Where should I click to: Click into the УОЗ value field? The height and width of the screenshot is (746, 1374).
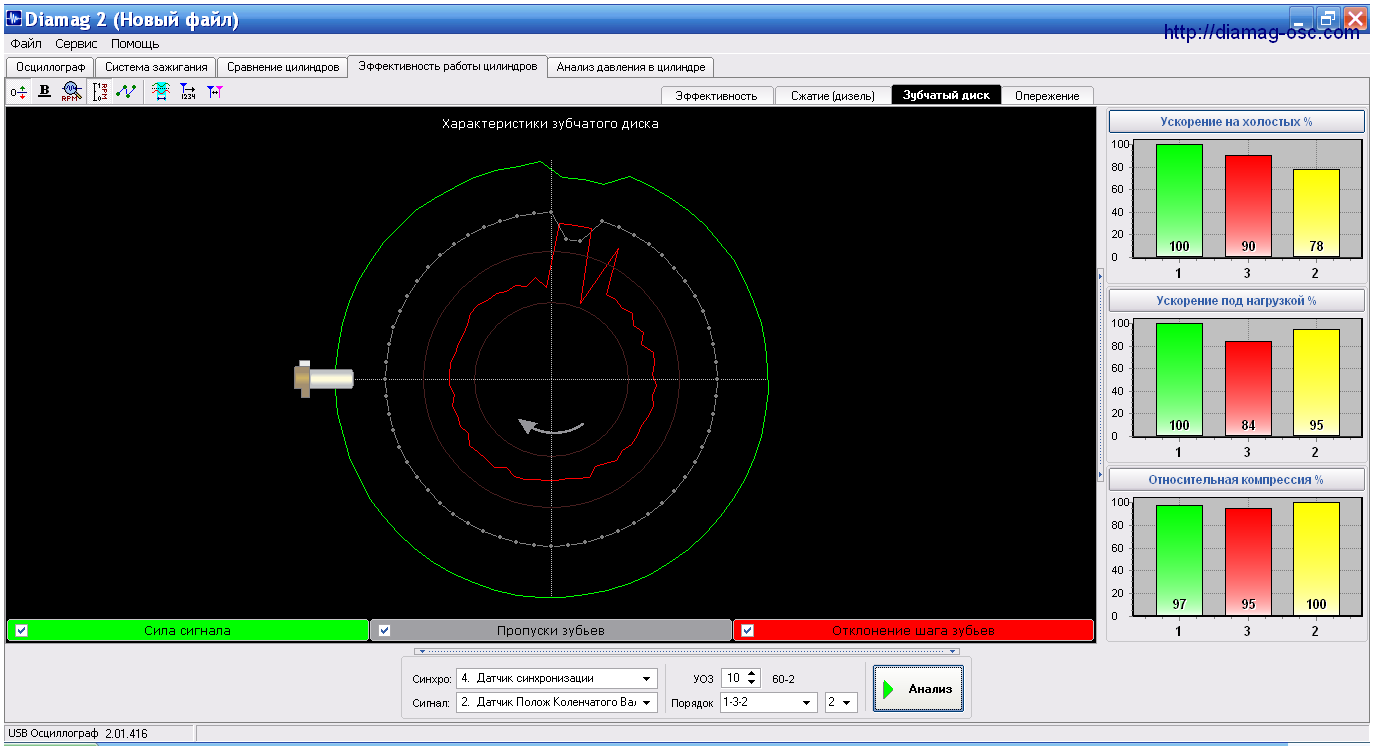pos(734,678)
